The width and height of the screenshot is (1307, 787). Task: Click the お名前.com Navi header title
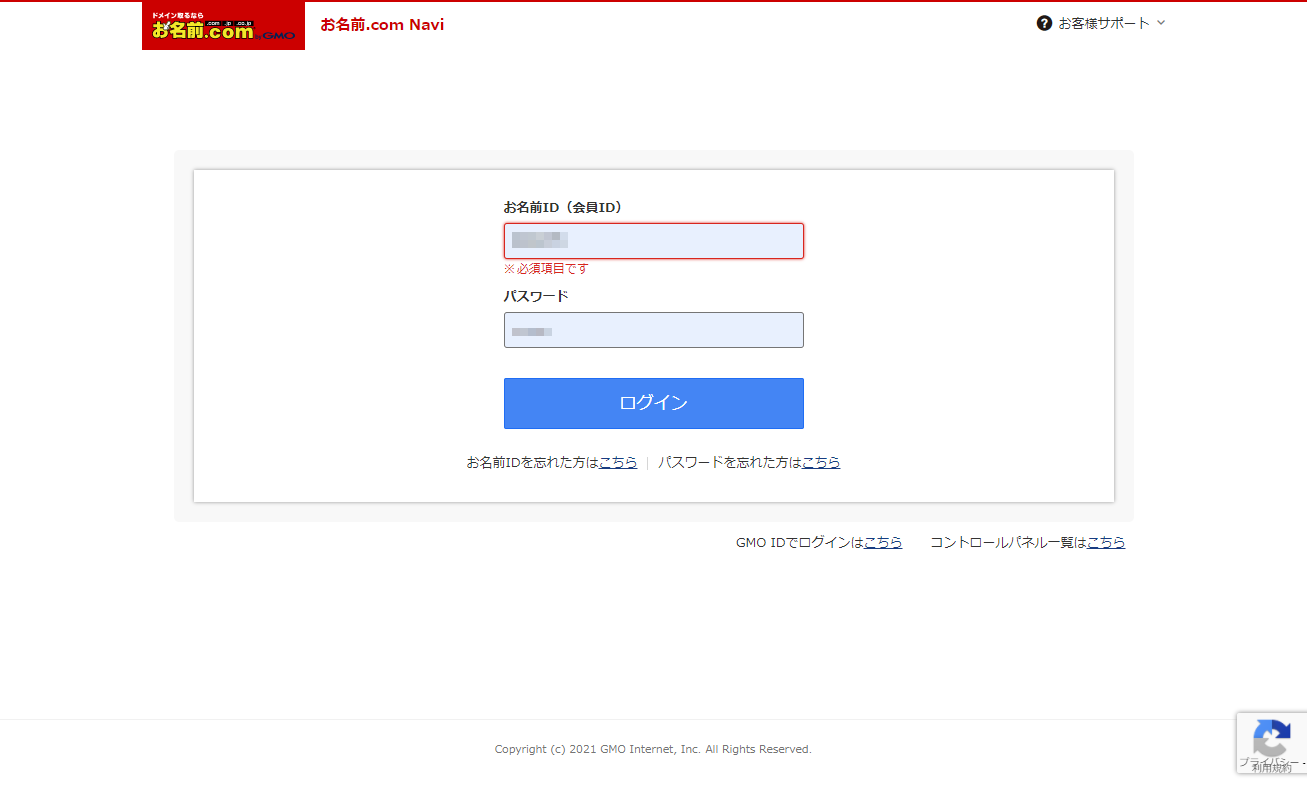click(381, 24)
